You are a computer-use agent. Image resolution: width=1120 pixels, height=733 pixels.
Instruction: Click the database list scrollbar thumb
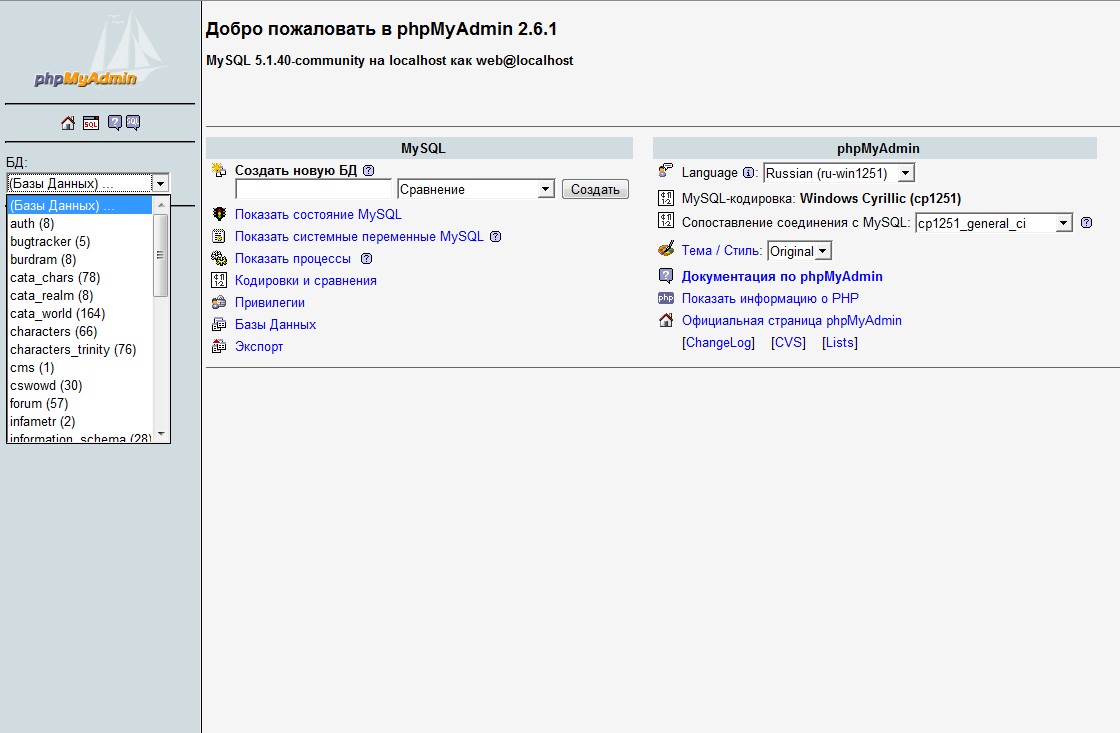click(x=161, y=255)
